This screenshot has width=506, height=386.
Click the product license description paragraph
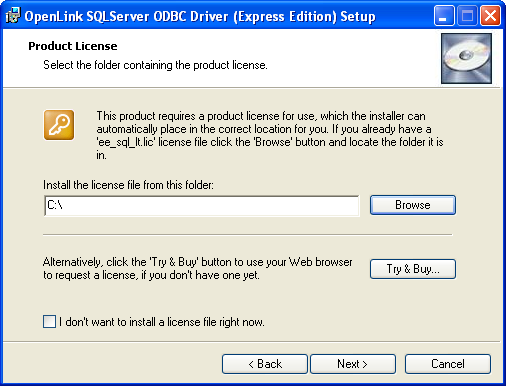click(x=270, y=135)
